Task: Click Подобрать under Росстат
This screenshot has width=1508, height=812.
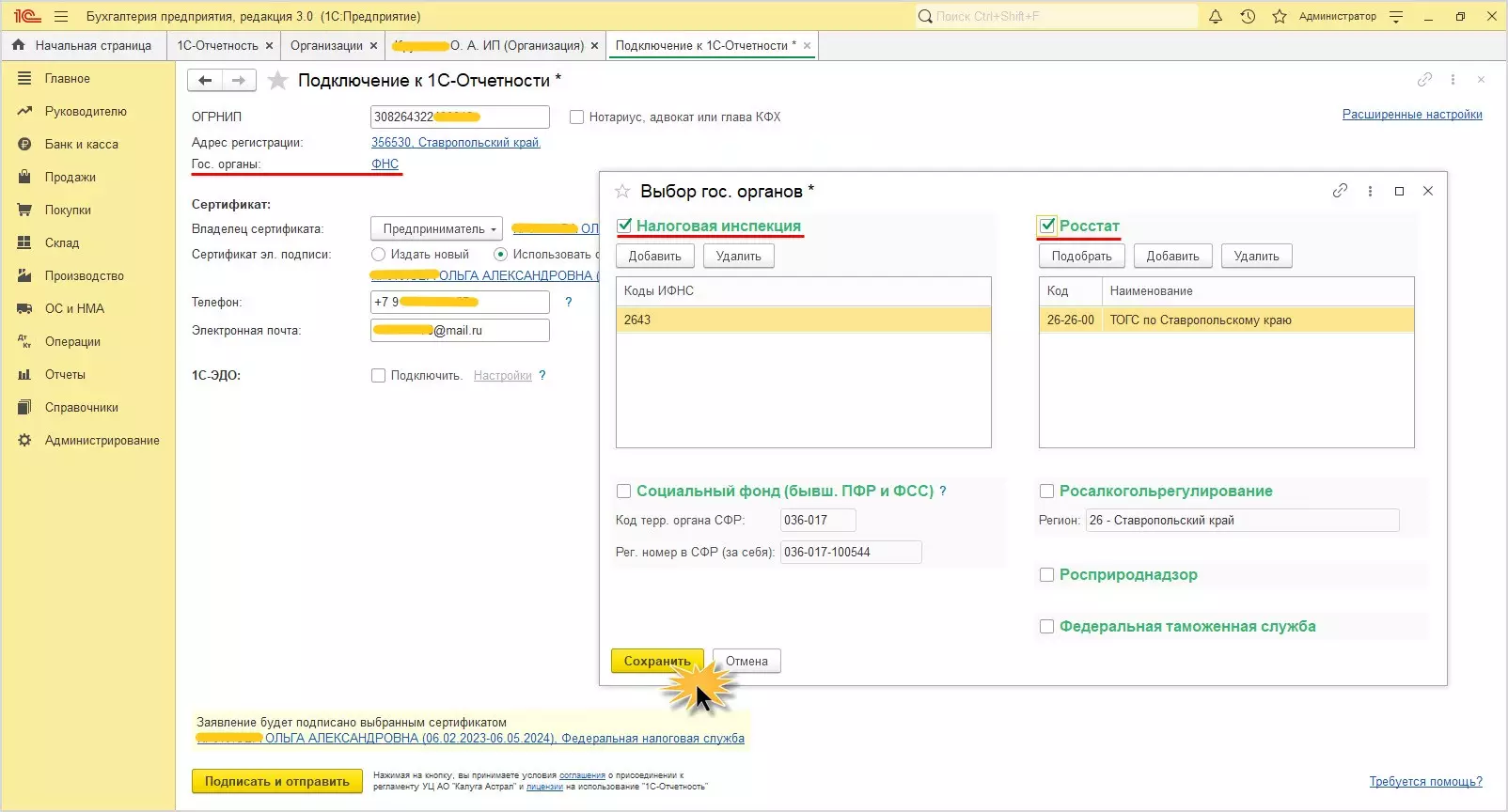Action: [x=1082, y=256]
